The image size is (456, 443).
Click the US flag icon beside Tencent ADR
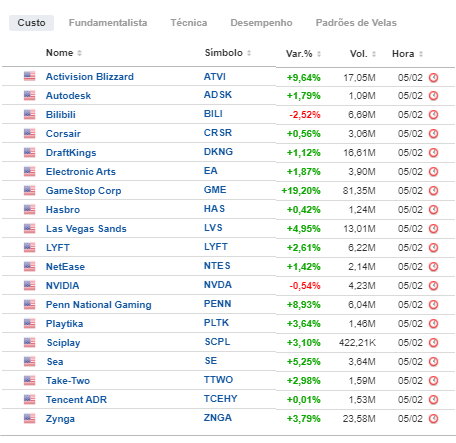click(x=29, y=400)
